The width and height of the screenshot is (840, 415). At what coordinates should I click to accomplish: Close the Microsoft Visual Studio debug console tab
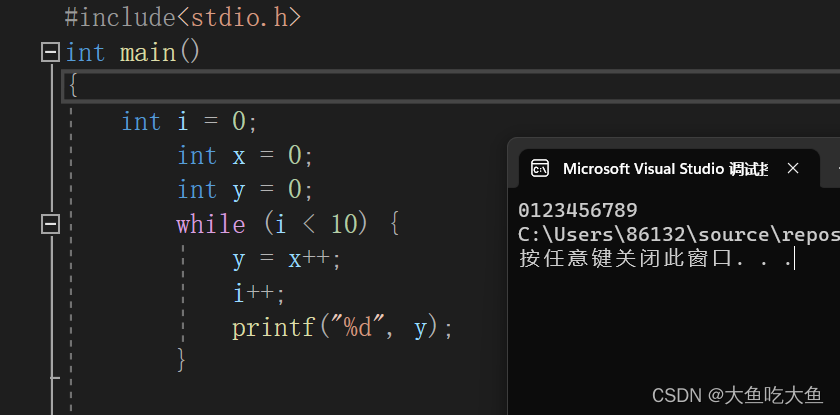(x=793, y=169)
